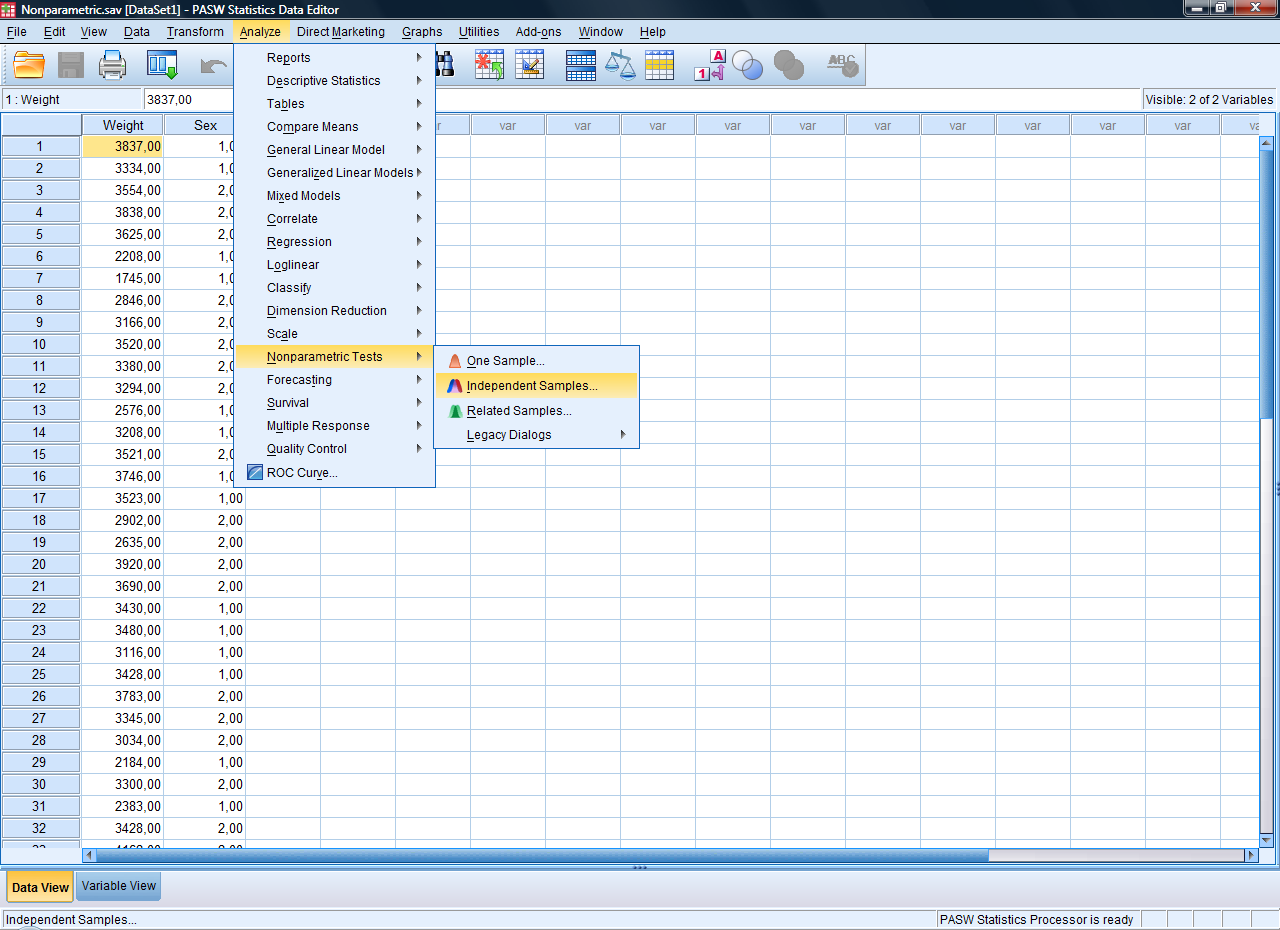This screenshot has width=1280, height=930.
Task: Click the Use Variable Sets circles icon
Action: tap(747, 66)
